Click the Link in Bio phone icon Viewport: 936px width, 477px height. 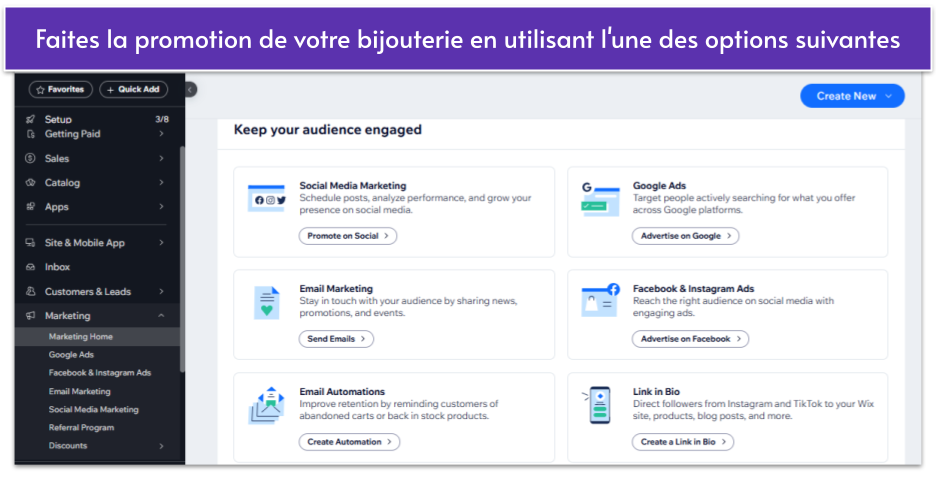pos(599,405)
